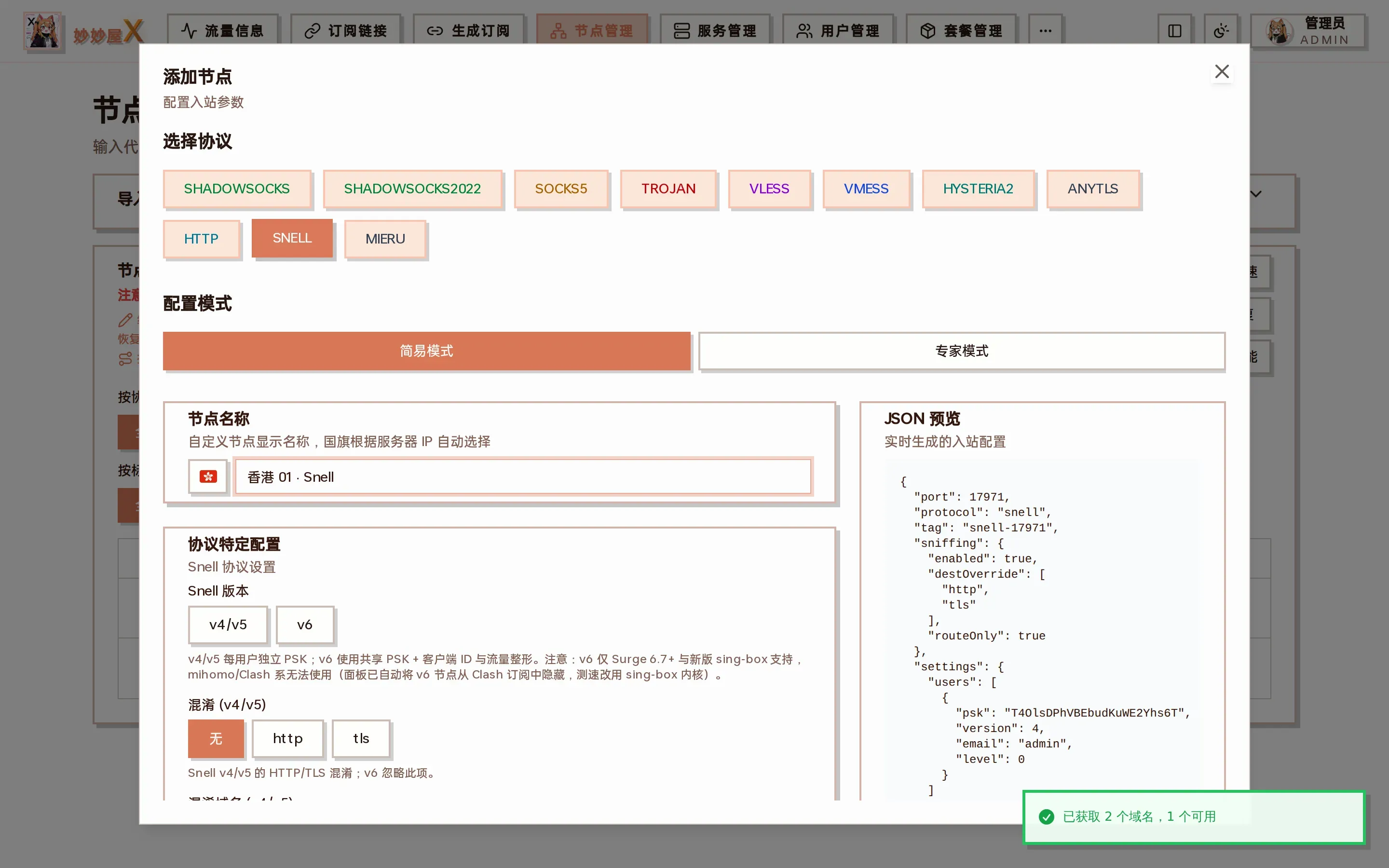The width and height of the screenshot is (1389, 868).
Task: Choose the SOCKS5 protocol
Action: tap(561, 189)
